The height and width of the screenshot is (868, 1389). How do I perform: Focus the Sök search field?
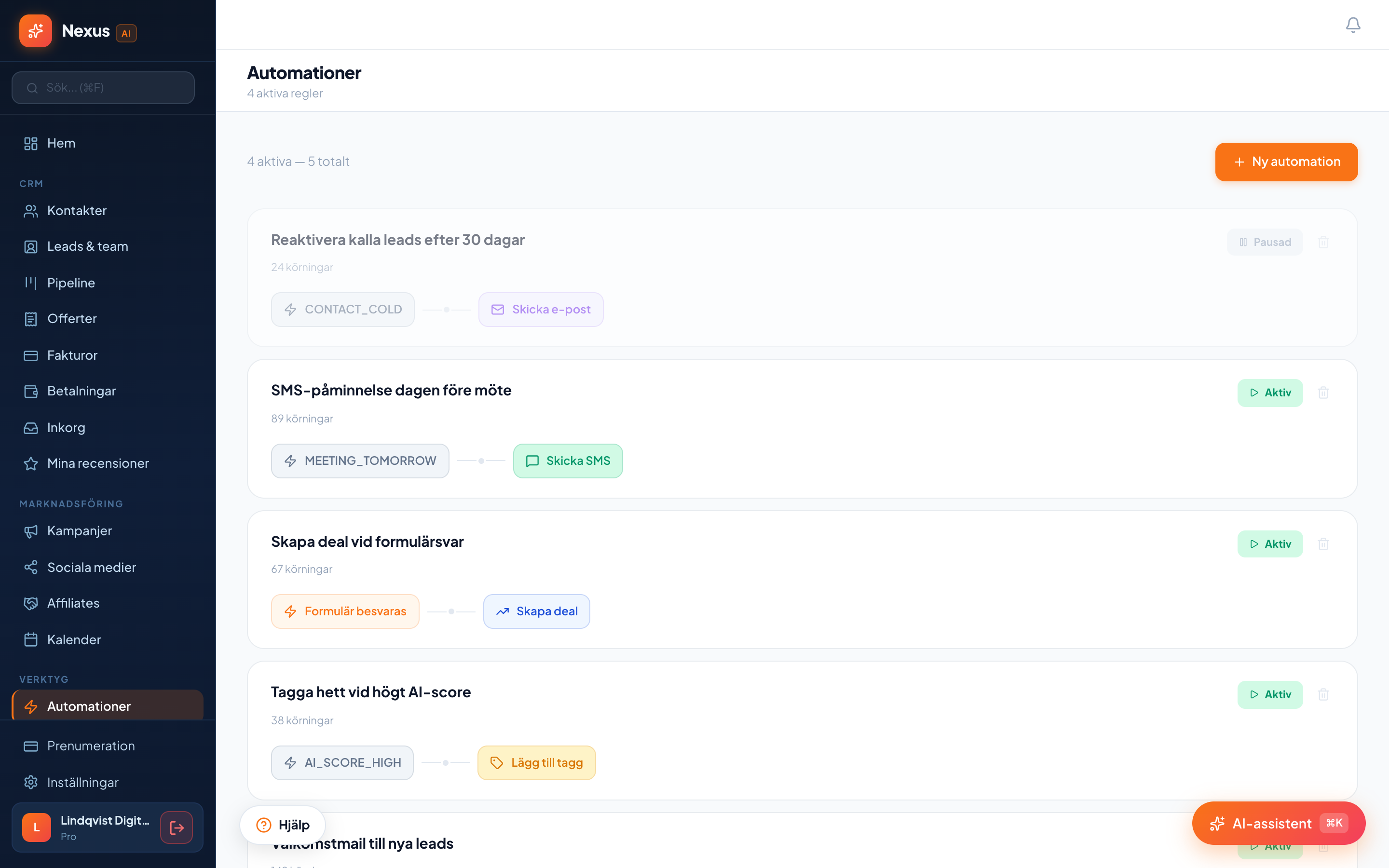[x=103, y=88]
